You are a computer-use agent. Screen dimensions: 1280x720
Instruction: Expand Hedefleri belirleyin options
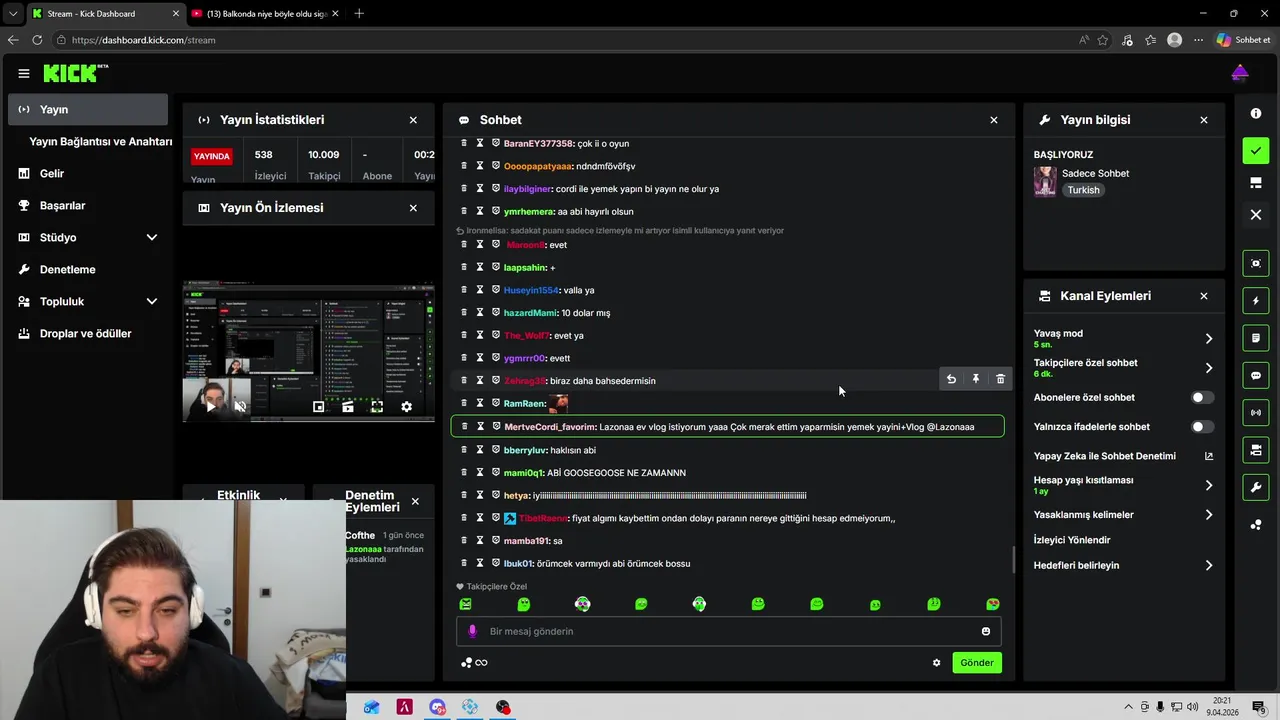coord(1208,565)
